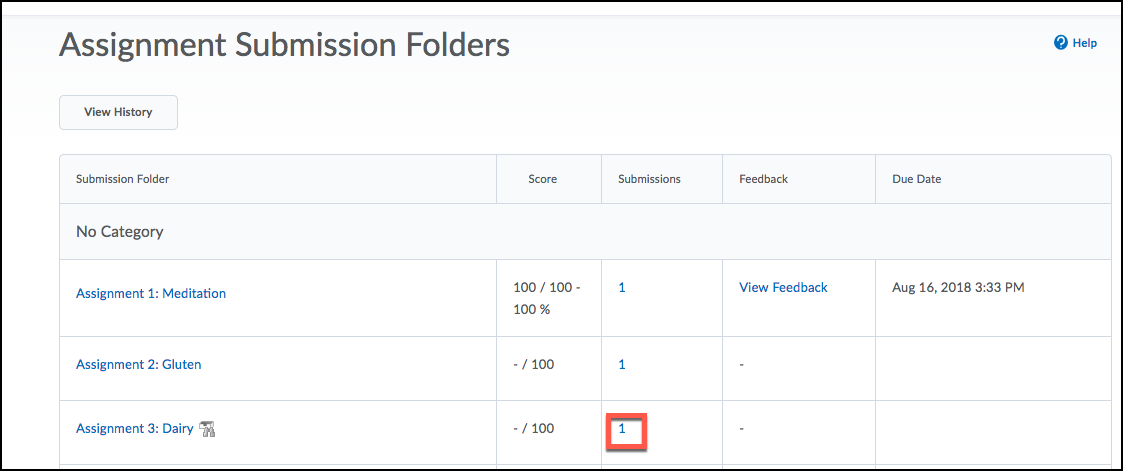Click the Submission Folder column header
This screenshot has height=471, width=1123.
pyautogui.click(x=122, y=179)
